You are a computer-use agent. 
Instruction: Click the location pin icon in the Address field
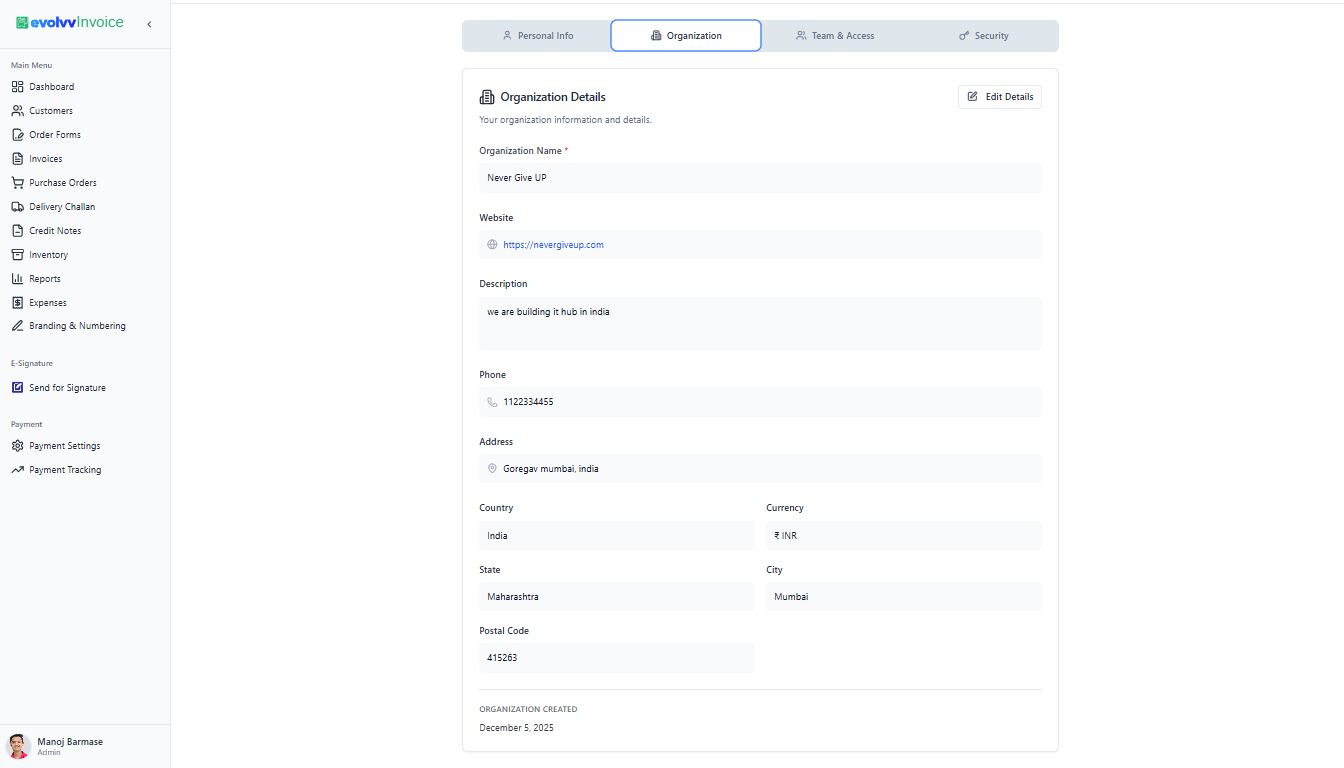pos(492,469)
